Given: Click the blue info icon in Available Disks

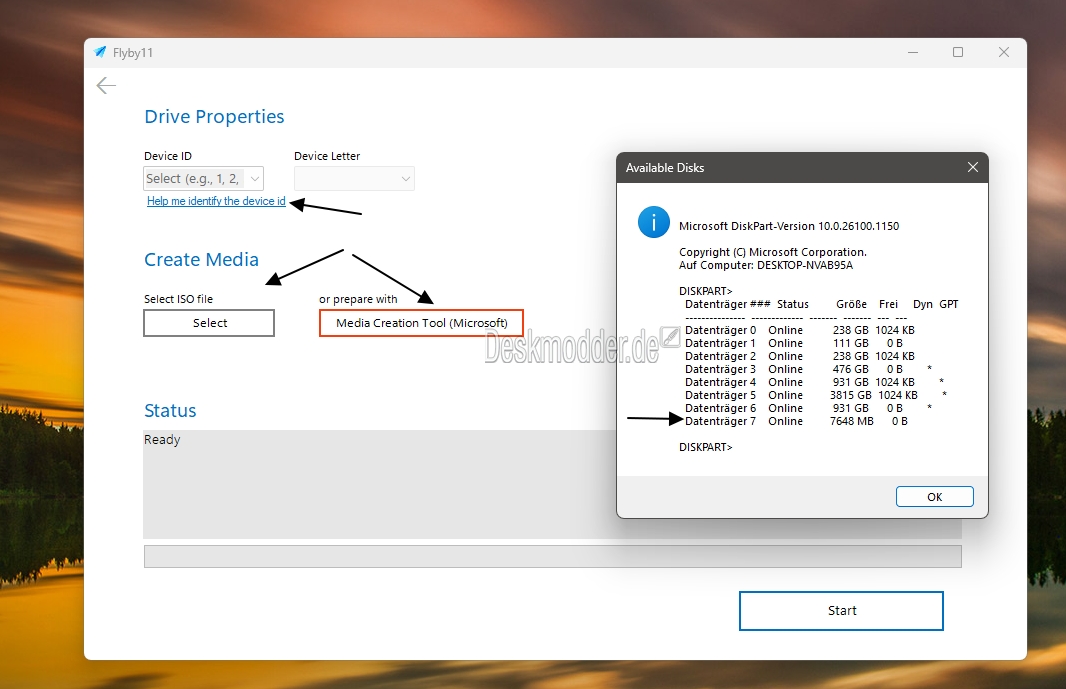Looking at the screenshot, I should (654, 222).
